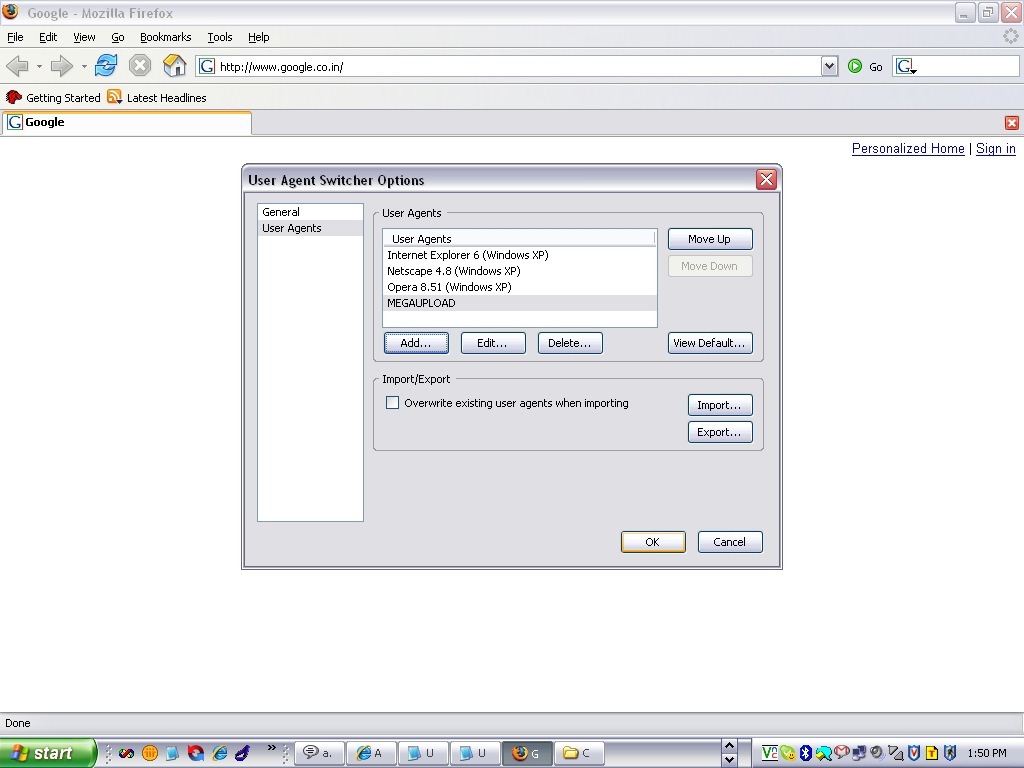Open the Back button history dropdown arrow
Viewport: 1024px width, 768px height.
(39, 66)
